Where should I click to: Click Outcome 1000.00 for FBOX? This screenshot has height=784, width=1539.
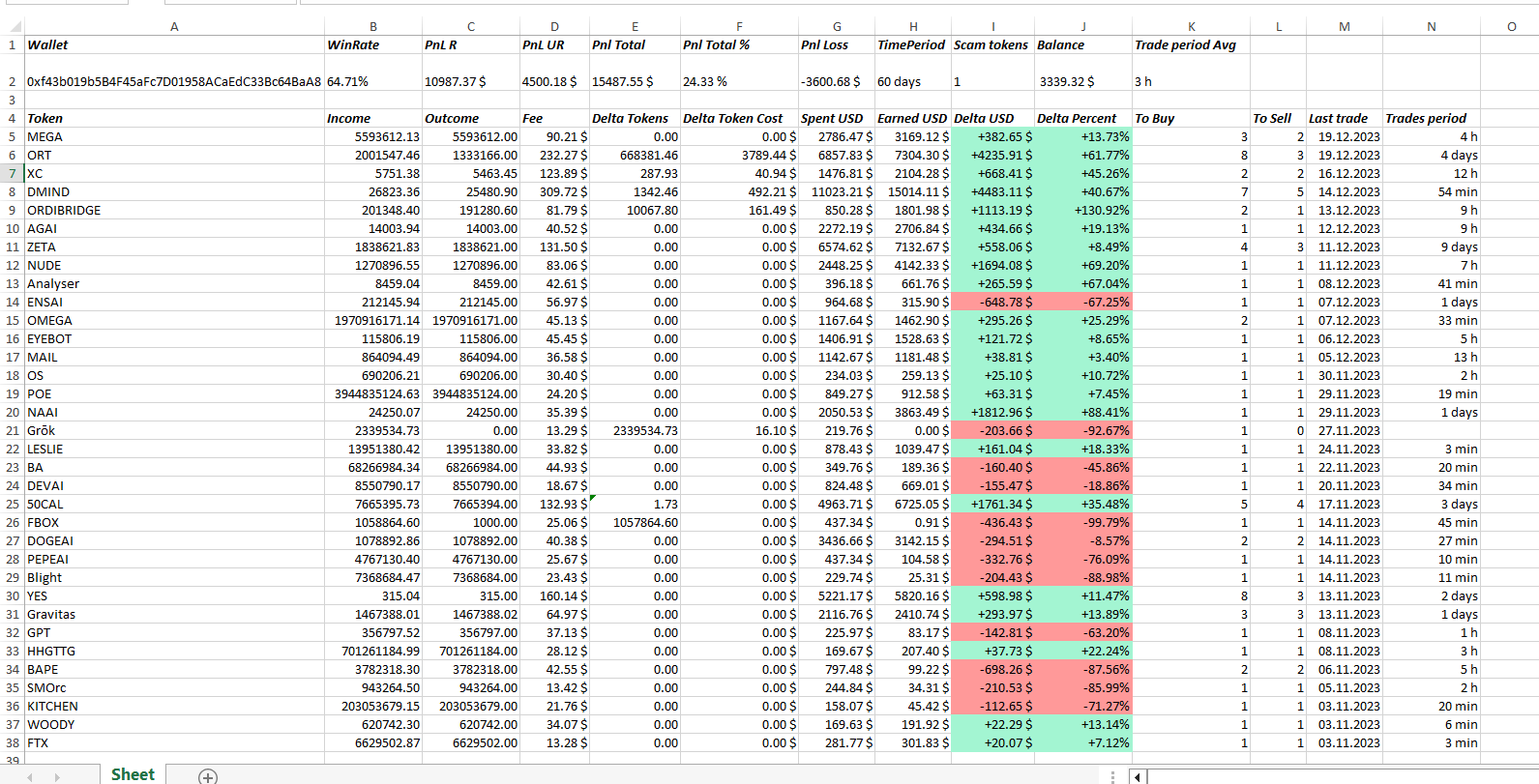[471, 523]
